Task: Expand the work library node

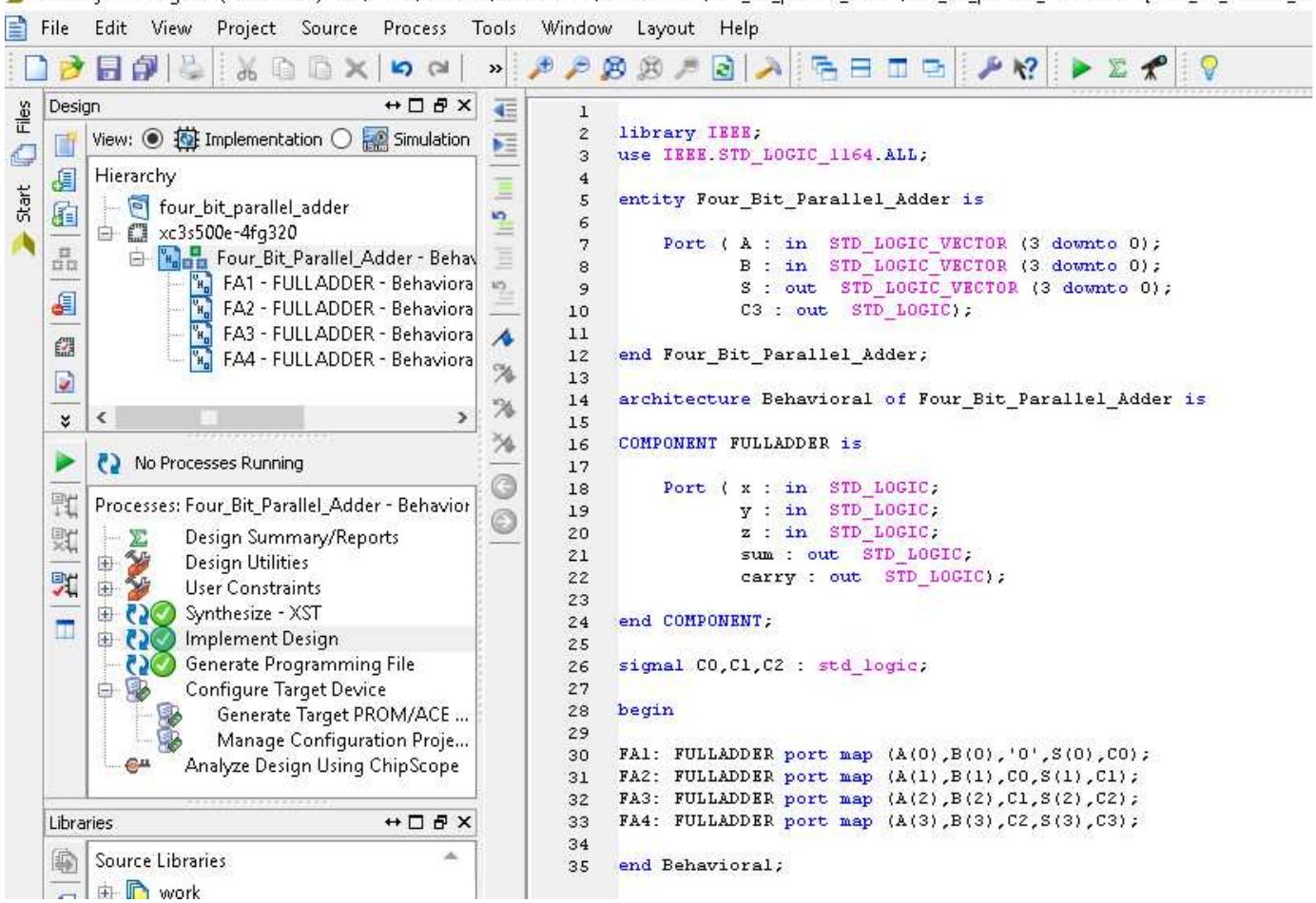Action: pos(106,892)
